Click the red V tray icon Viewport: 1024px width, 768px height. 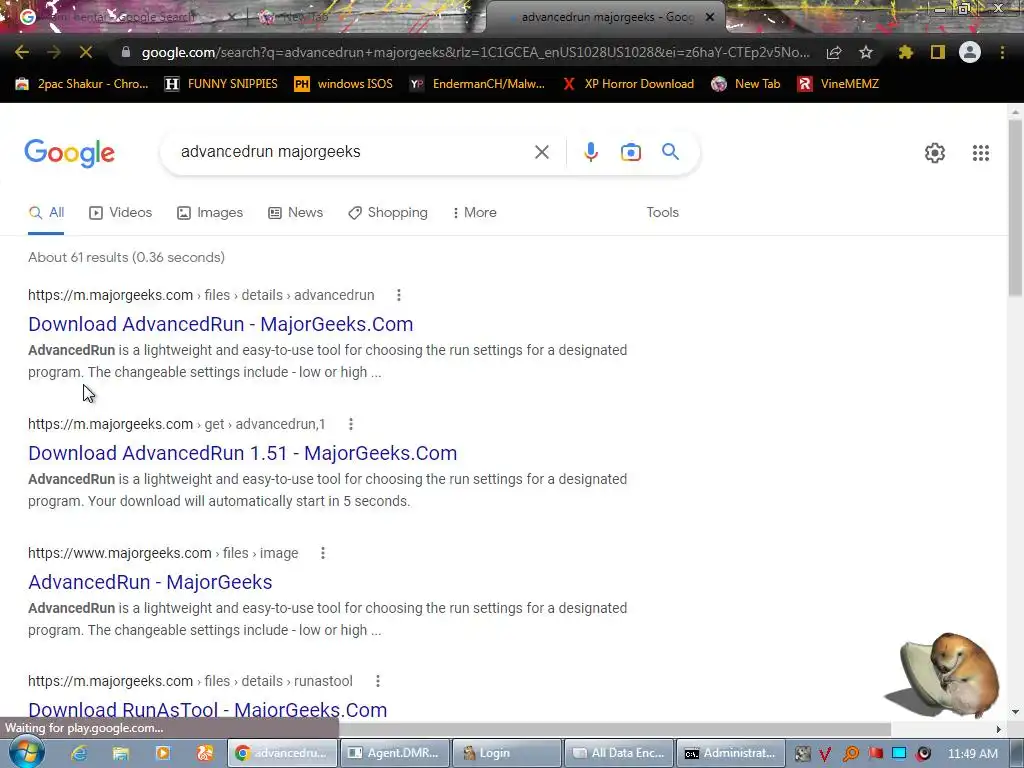pyautogui.click(x=825, y=754)
